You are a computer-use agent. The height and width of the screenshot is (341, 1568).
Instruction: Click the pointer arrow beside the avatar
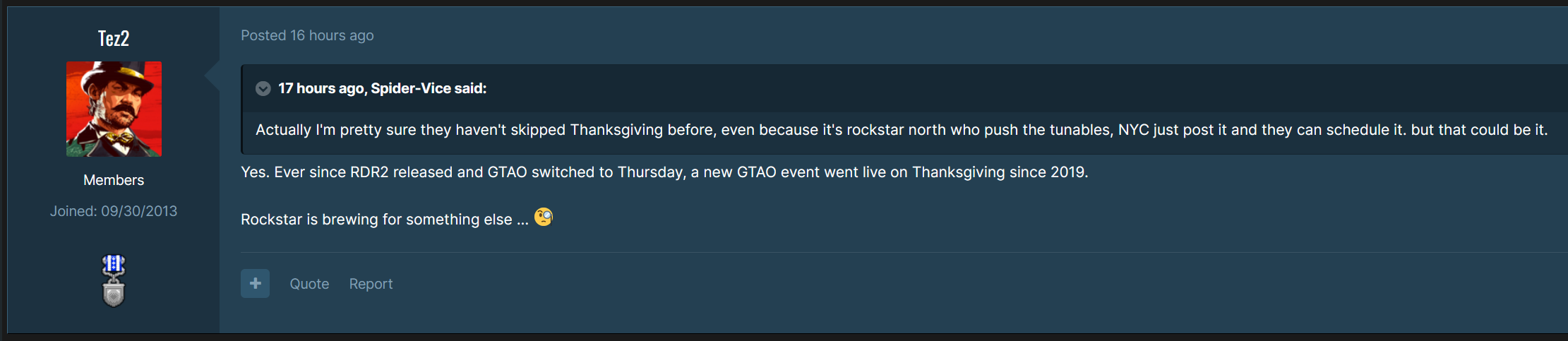tap(212, 76)
